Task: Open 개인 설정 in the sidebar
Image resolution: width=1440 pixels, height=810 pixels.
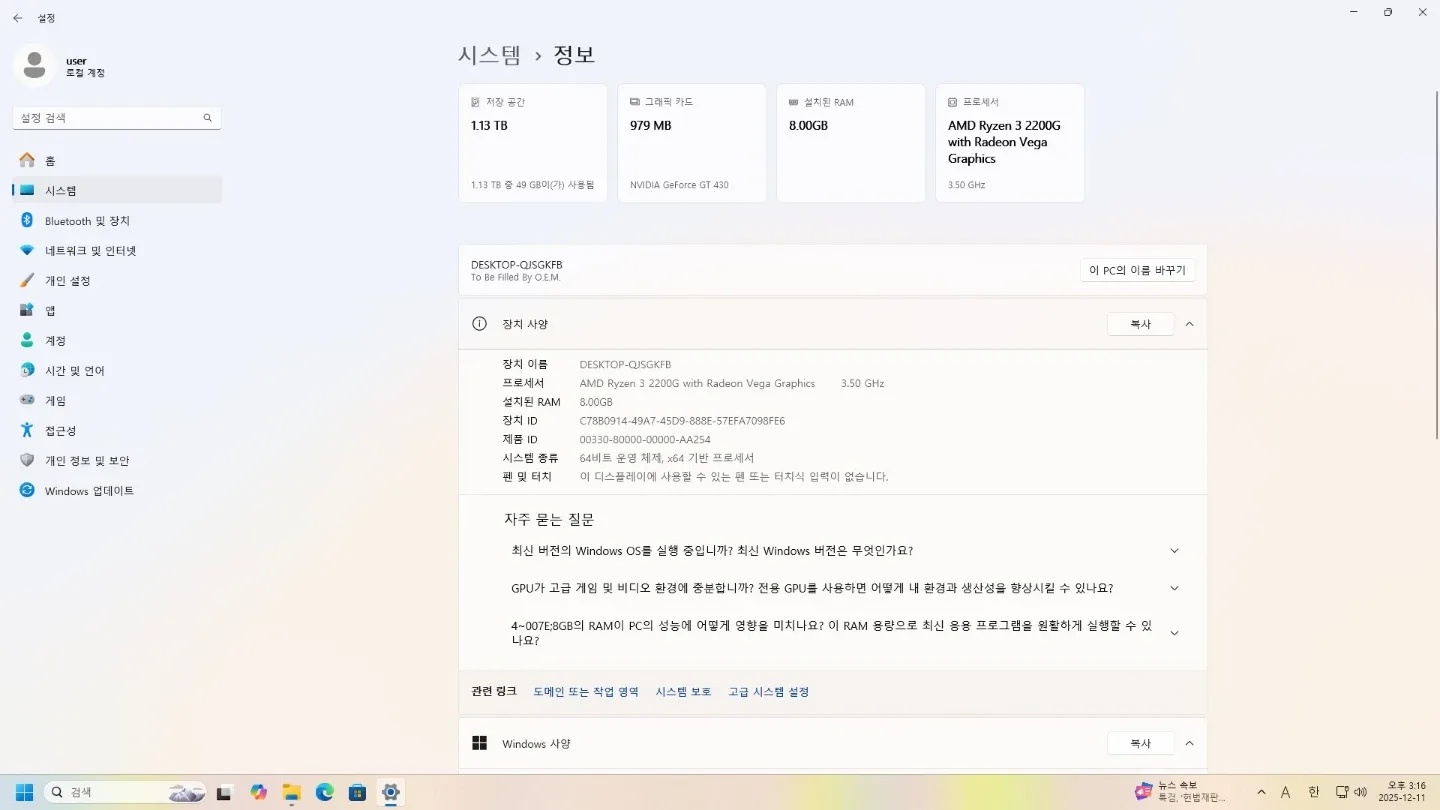Action: tap(116, 281)
